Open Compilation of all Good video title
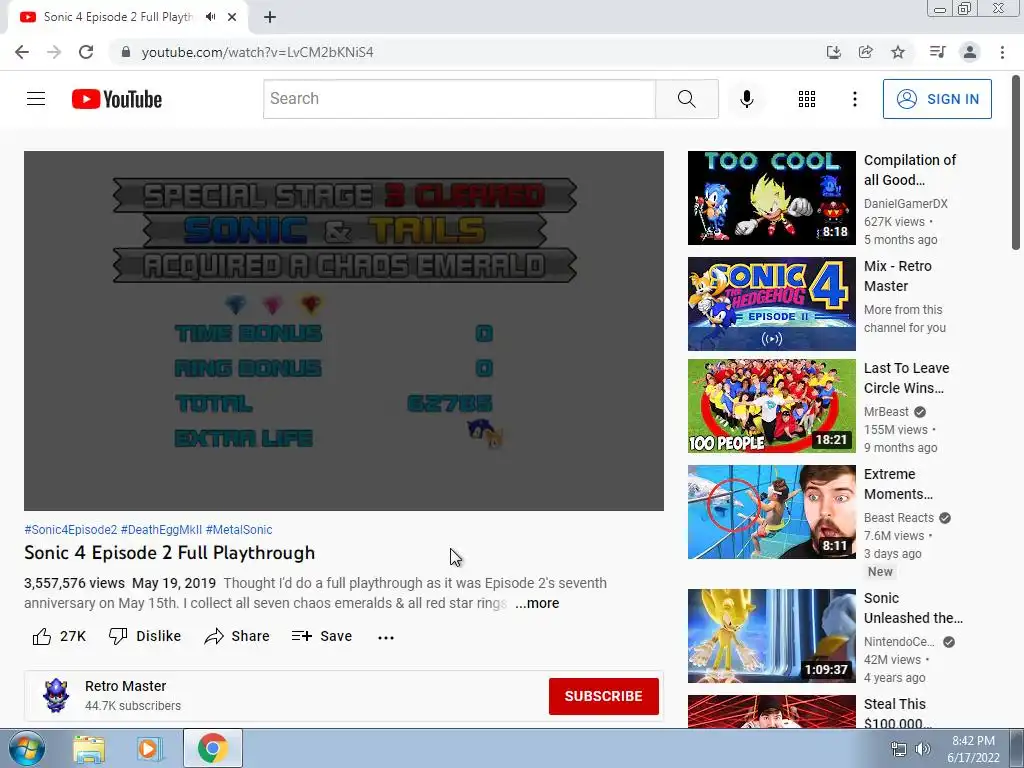 (x=910, y=170)
